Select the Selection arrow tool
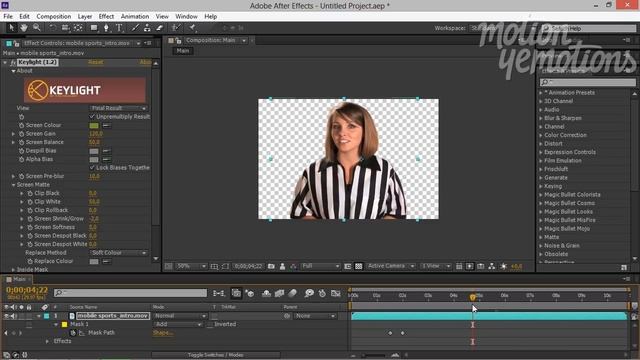 click(11, 28)
